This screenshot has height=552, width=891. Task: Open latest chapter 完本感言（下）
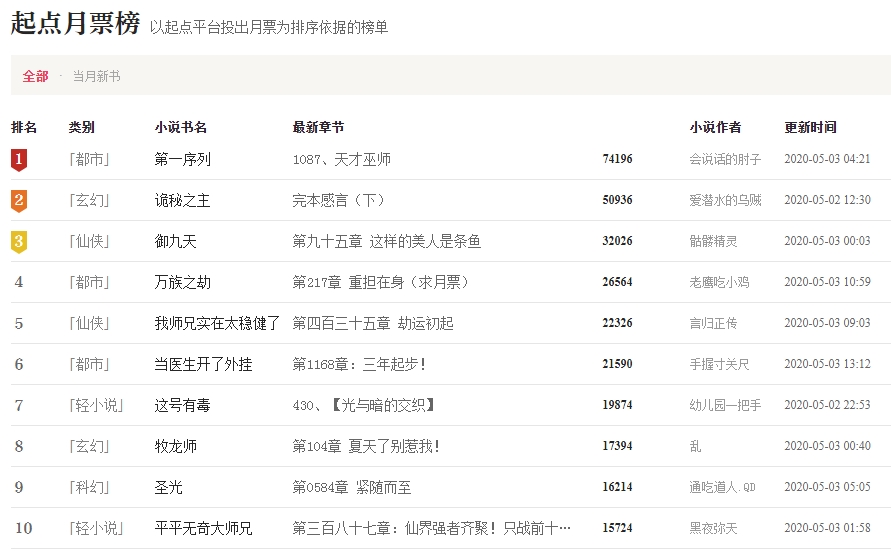(338, 200)
